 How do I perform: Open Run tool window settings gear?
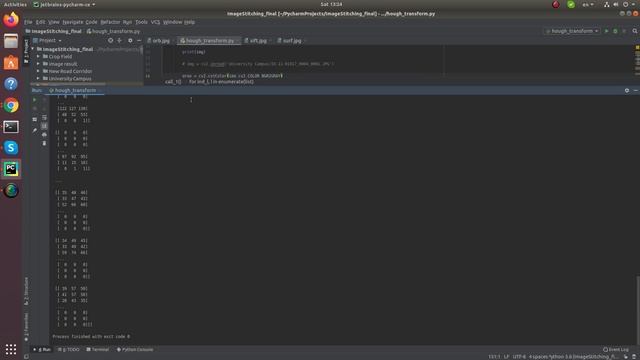[x=627, y=90]
